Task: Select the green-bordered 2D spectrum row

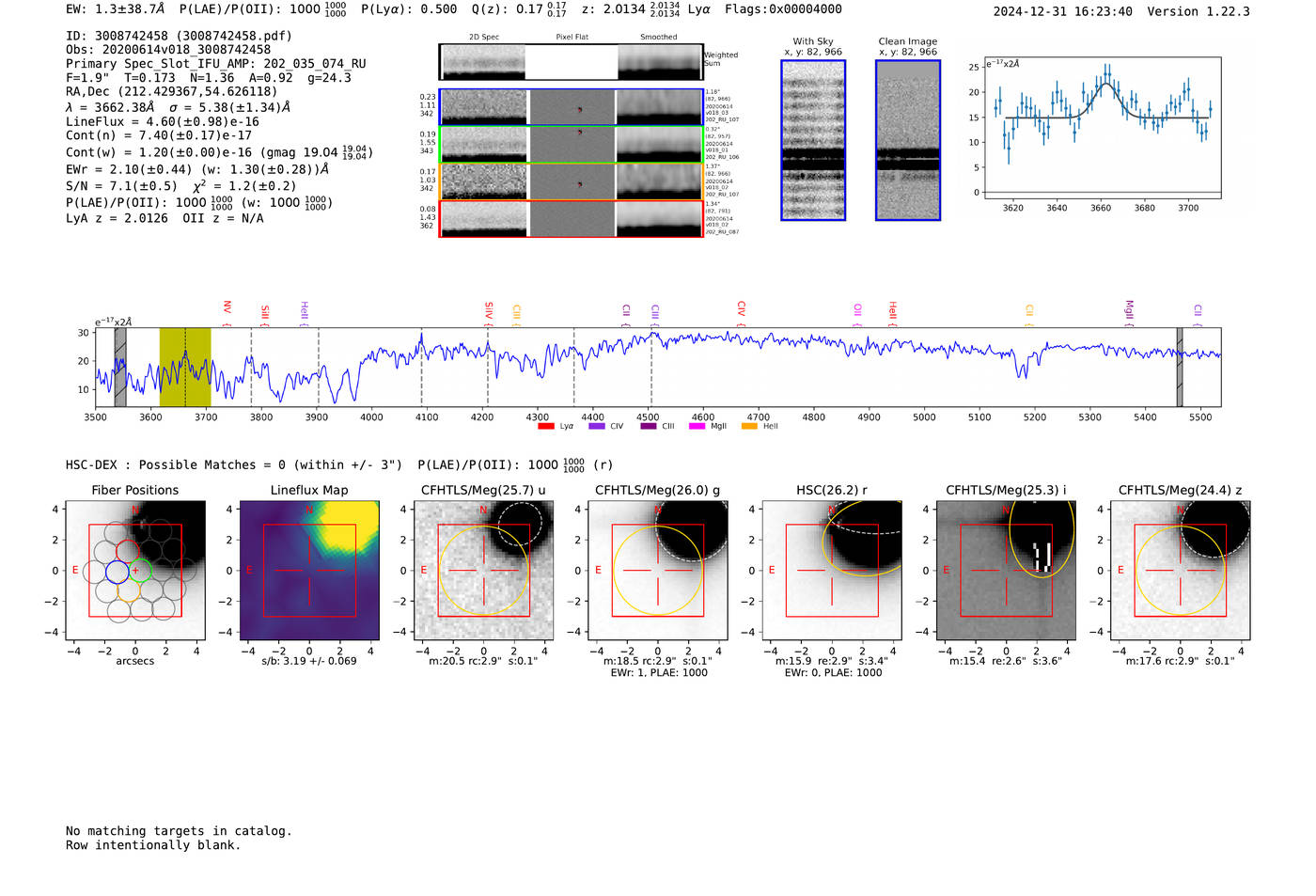Action: coord(572,144)
